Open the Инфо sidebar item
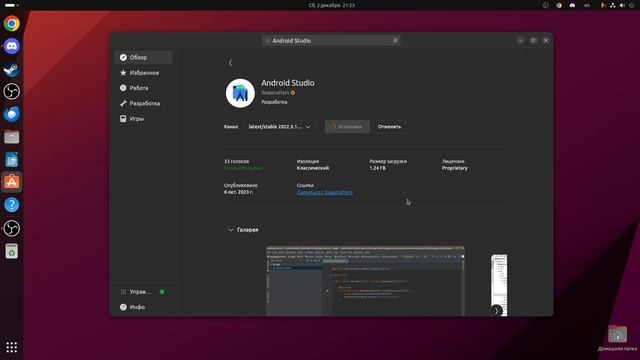 tap(143, 307)
